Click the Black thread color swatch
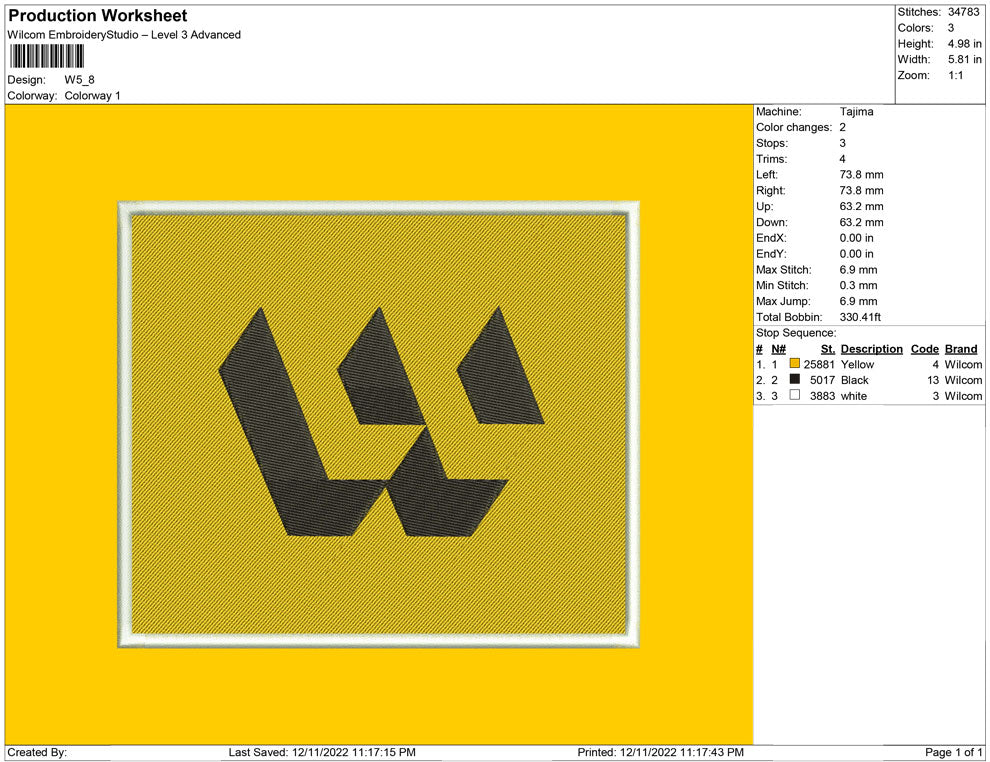This screenshot has width=990, height=762. coord(793,380)
